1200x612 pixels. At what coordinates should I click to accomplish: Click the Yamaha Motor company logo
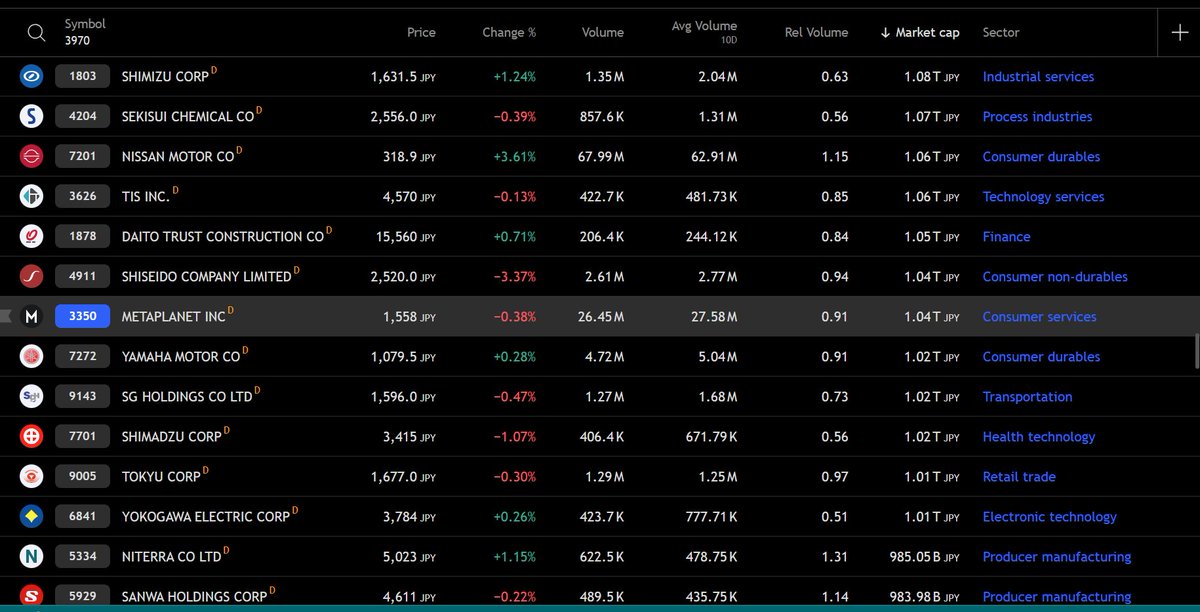point(32,356)
